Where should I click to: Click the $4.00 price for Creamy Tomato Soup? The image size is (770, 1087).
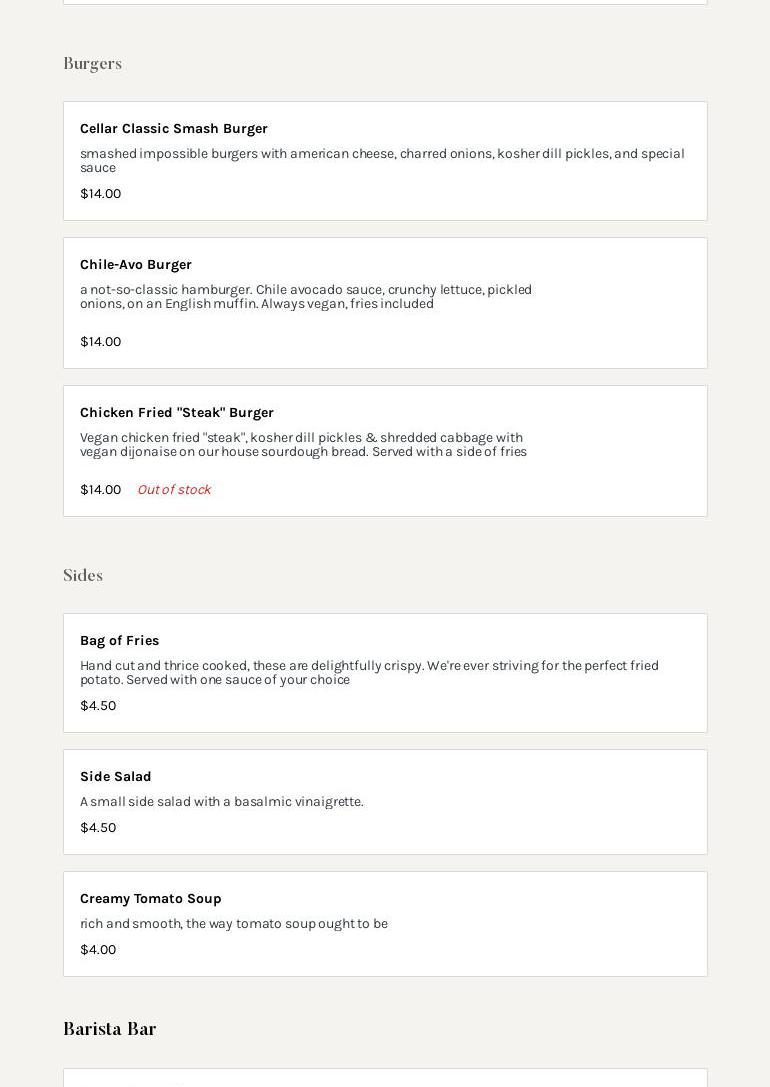point(98,950)
